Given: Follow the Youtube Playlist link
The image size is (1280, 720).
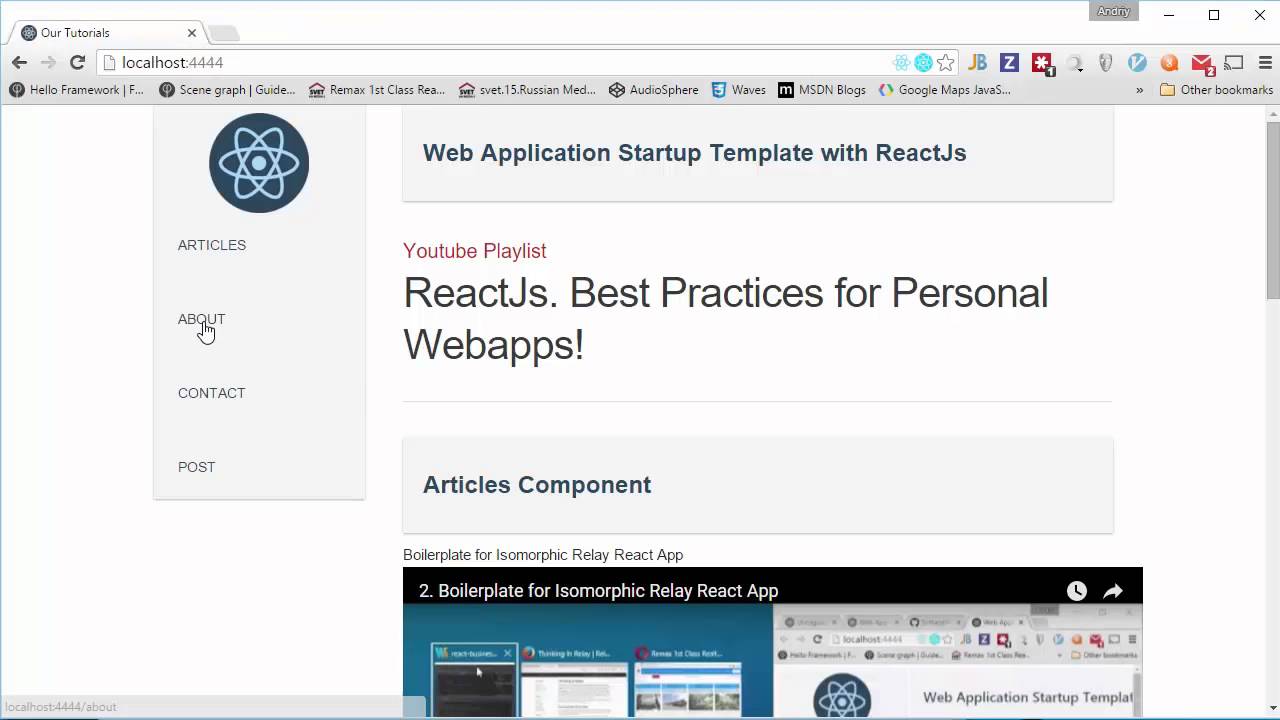Looking at the screenshot, I should pyautogui.click(x=475, y=251).
